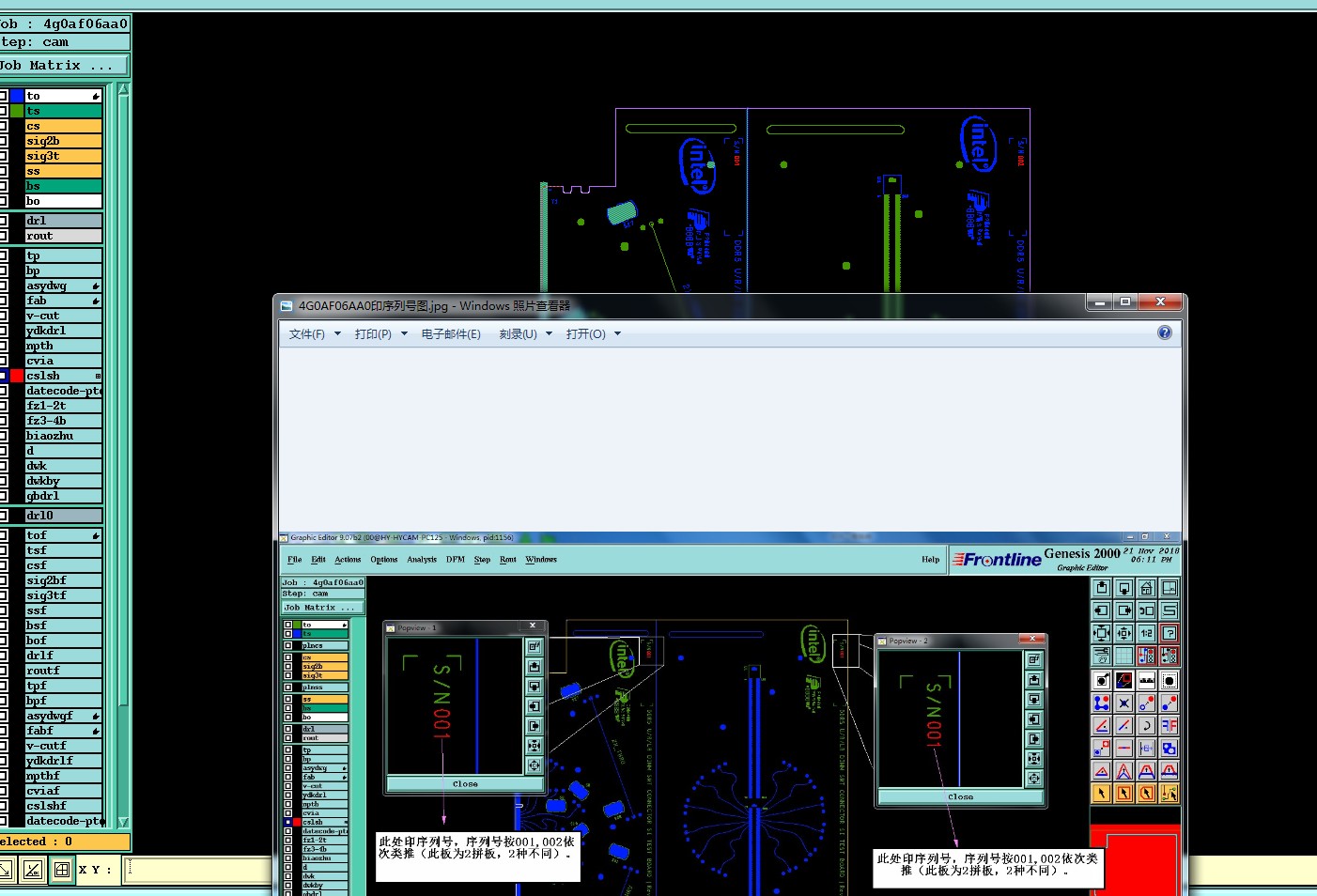Click the 1:2 zoom icon in pictured toolbar
Image resolution: width=1317 pixels, height=896 pixels.
point(1146,633)
